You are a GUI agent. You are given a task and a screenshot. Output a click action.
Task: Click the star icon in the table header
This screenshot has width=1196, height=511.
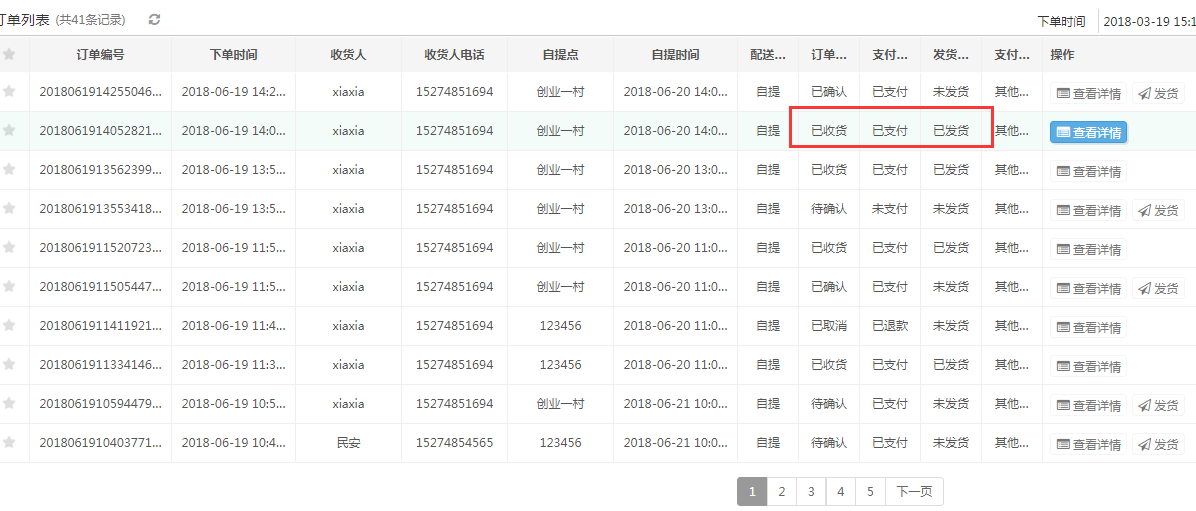(9, 55)
